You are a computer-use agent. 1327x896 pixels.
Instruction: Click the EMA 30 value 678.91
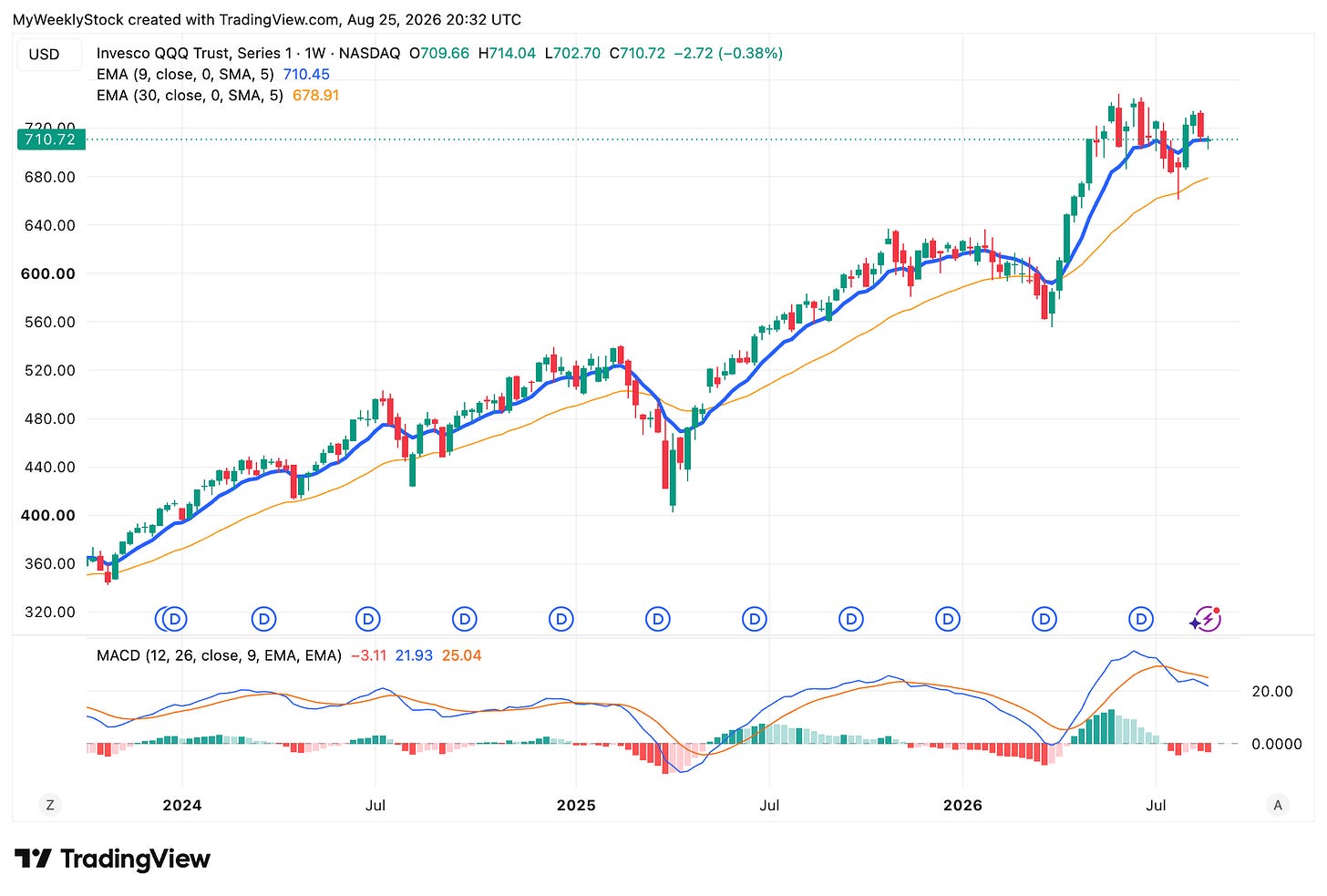click(x=315, y=95)
